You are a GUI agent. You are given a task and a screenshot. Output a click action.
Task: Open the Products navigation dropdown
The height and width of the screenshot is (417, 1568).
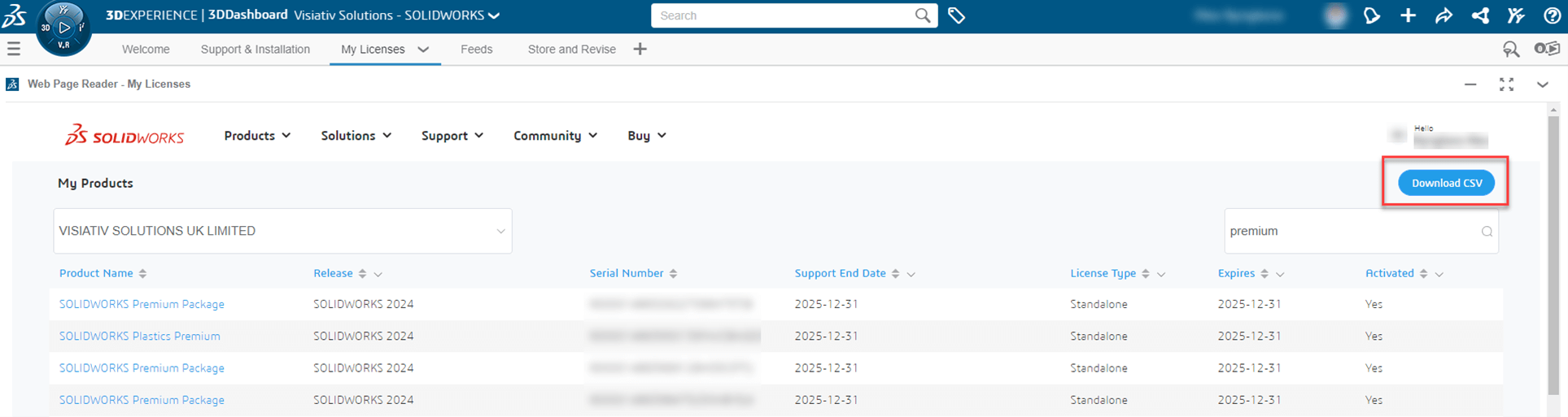click(257, 136)
